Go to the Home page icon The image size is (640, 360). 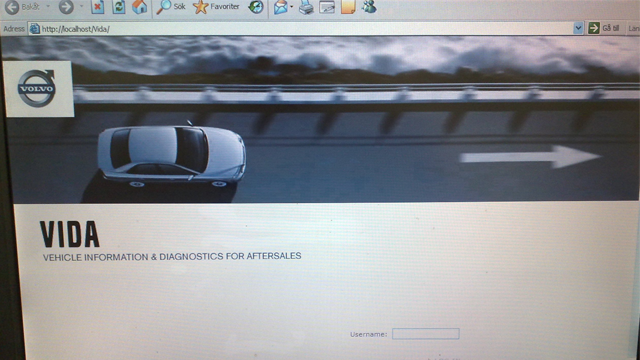(x=139, y=7)
